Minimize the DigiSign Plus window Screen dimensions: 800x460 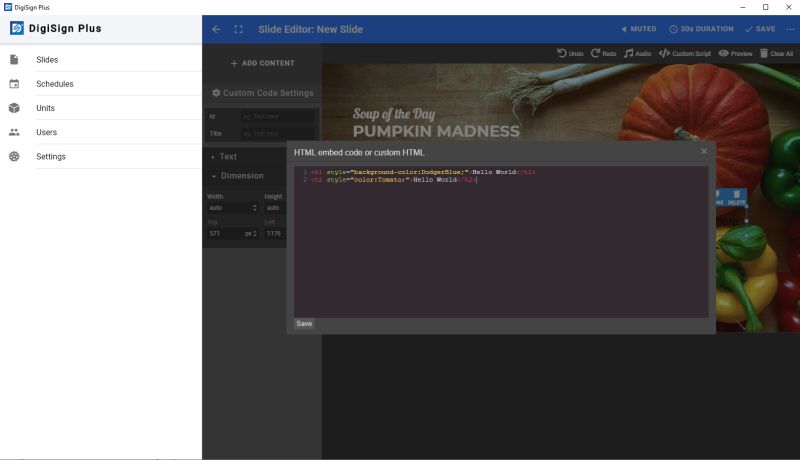(x=743, y=7)
